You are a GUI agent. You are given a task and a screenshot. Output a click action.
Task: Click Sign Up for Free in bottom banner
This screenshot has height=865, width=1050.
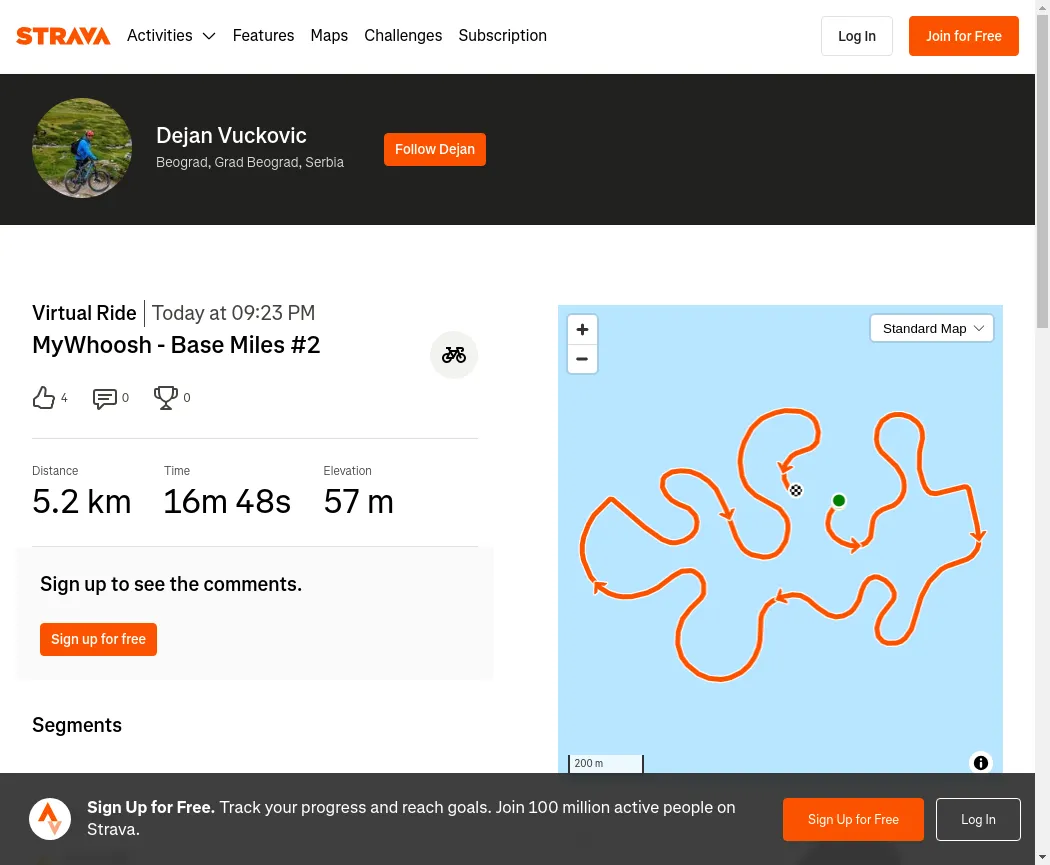pyautogui.click(x=853, y=819)
